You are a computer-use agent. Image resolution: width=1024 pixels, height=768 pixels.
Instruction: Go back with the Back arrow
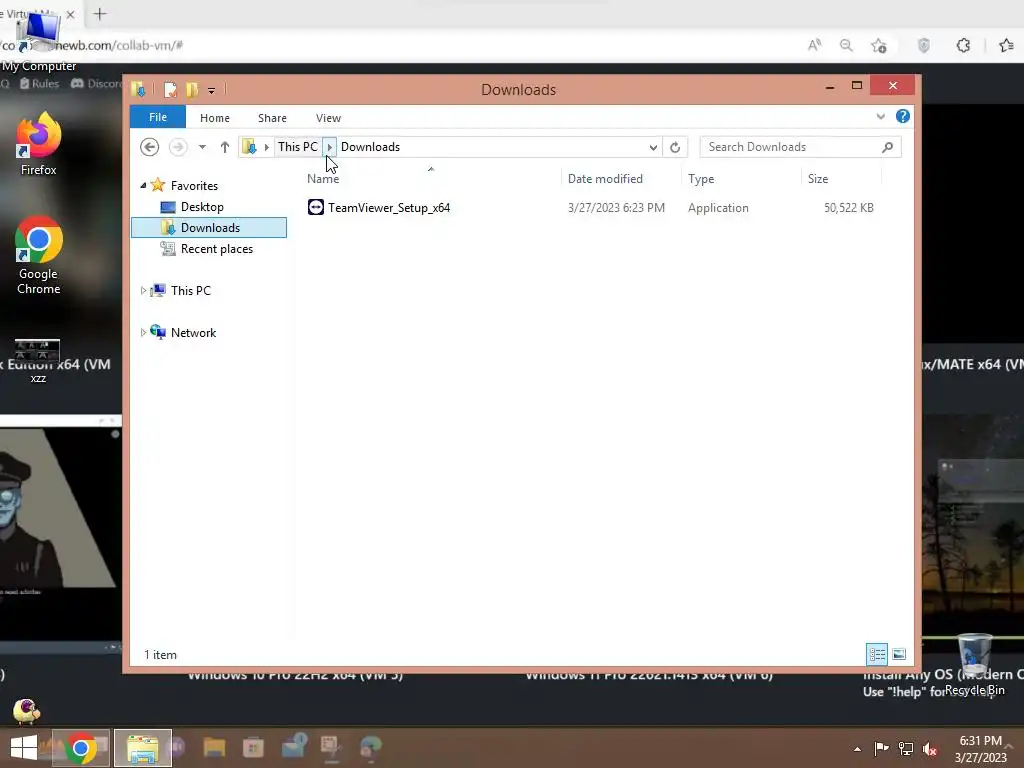tap(150, 147)
